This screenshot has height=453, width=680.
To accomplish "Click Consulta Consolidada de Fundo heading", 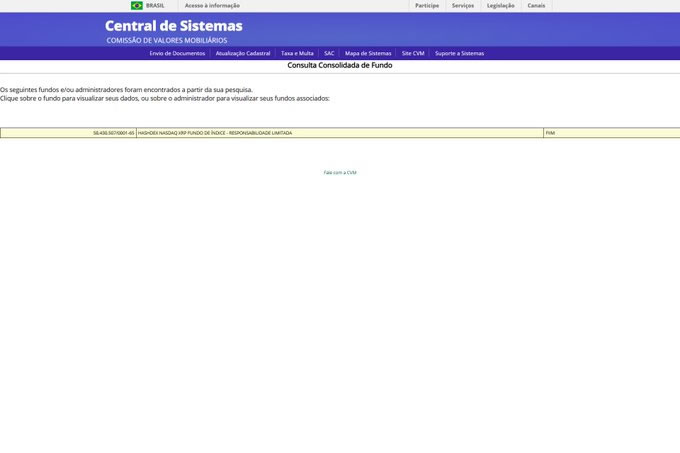I will 340,65.
